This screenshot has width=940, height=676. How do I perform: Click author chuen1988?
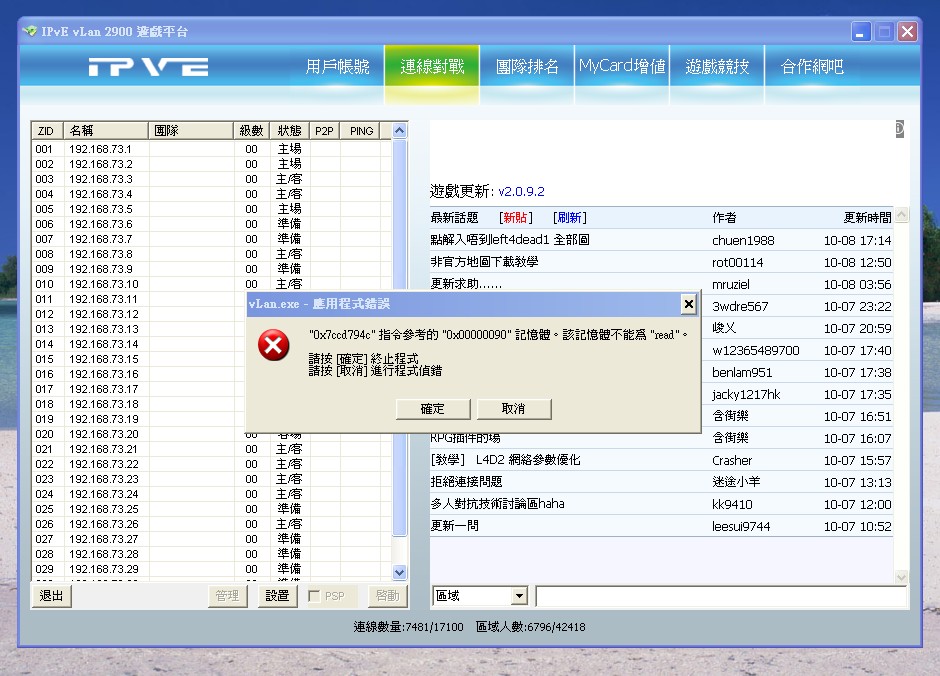click(x=743, y=240)
